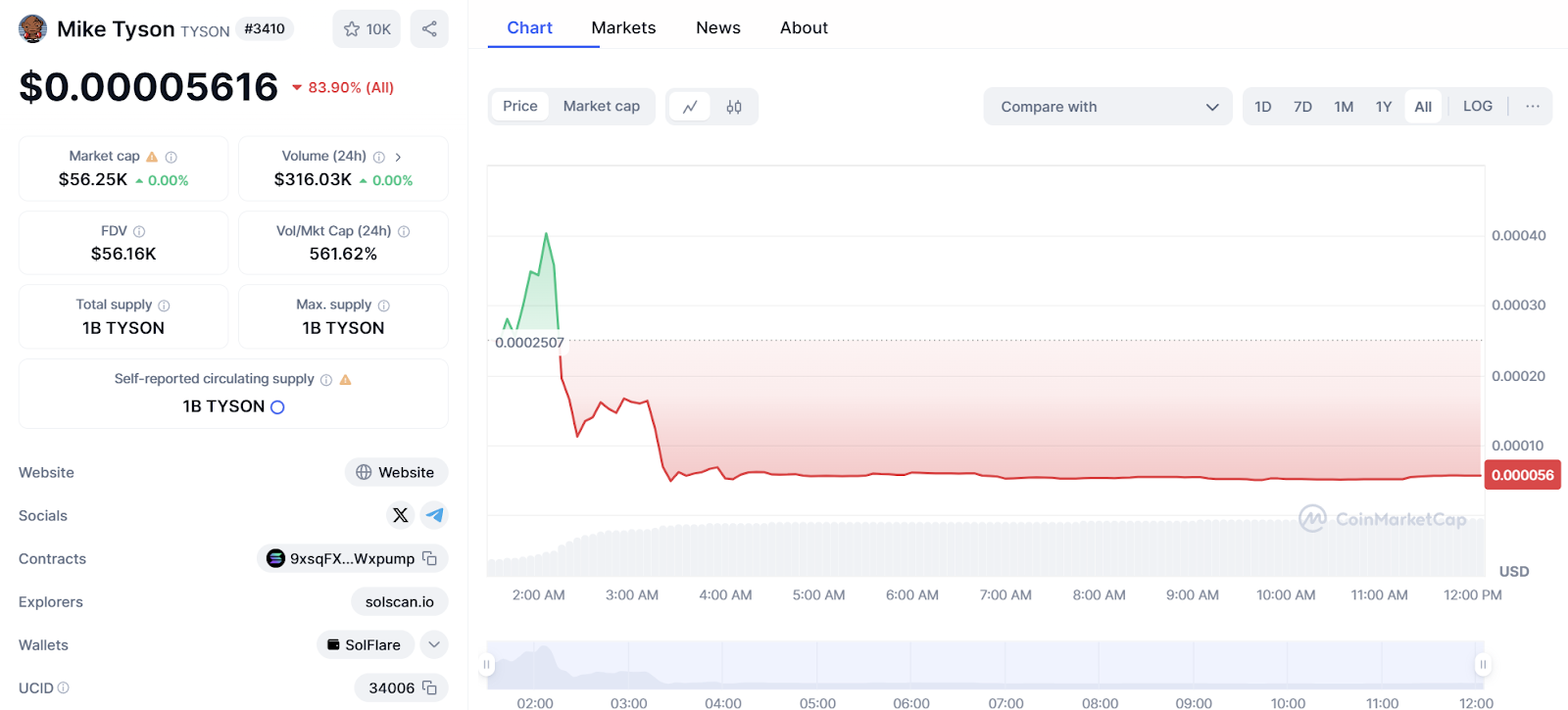
Task: Select 7D time range
Action: tap(1302, 106)
